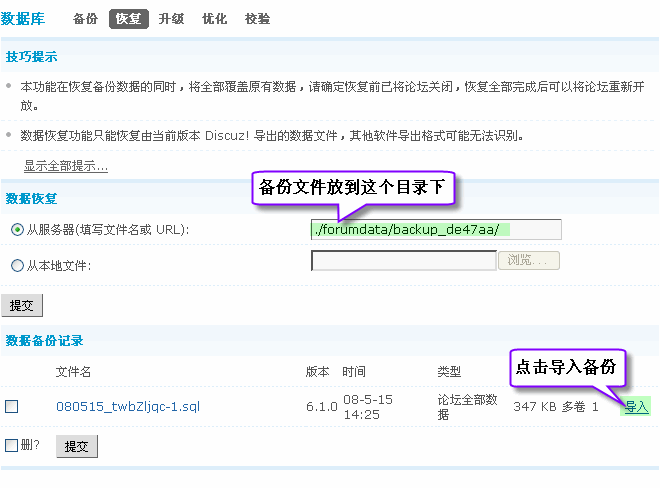Click 提交 under the 数据恢复 section

point(22,305)
